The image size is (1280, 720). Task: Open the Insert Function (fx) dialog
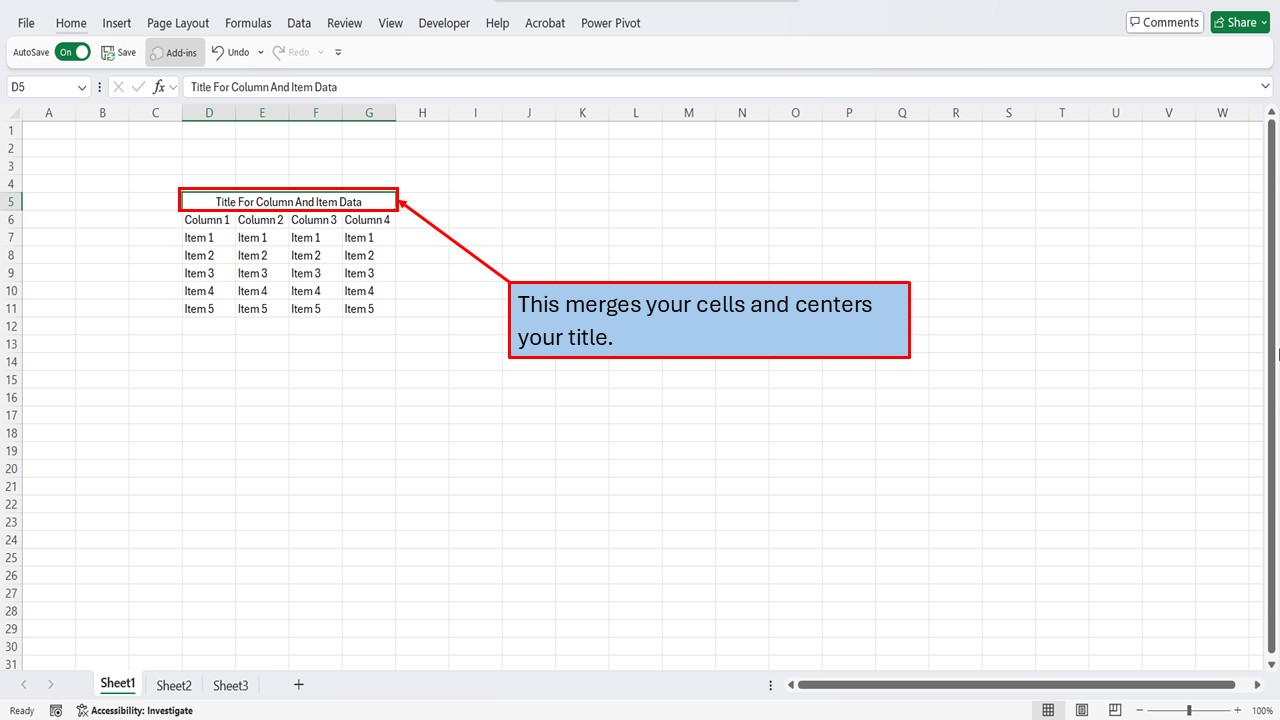tap(160, 87)
